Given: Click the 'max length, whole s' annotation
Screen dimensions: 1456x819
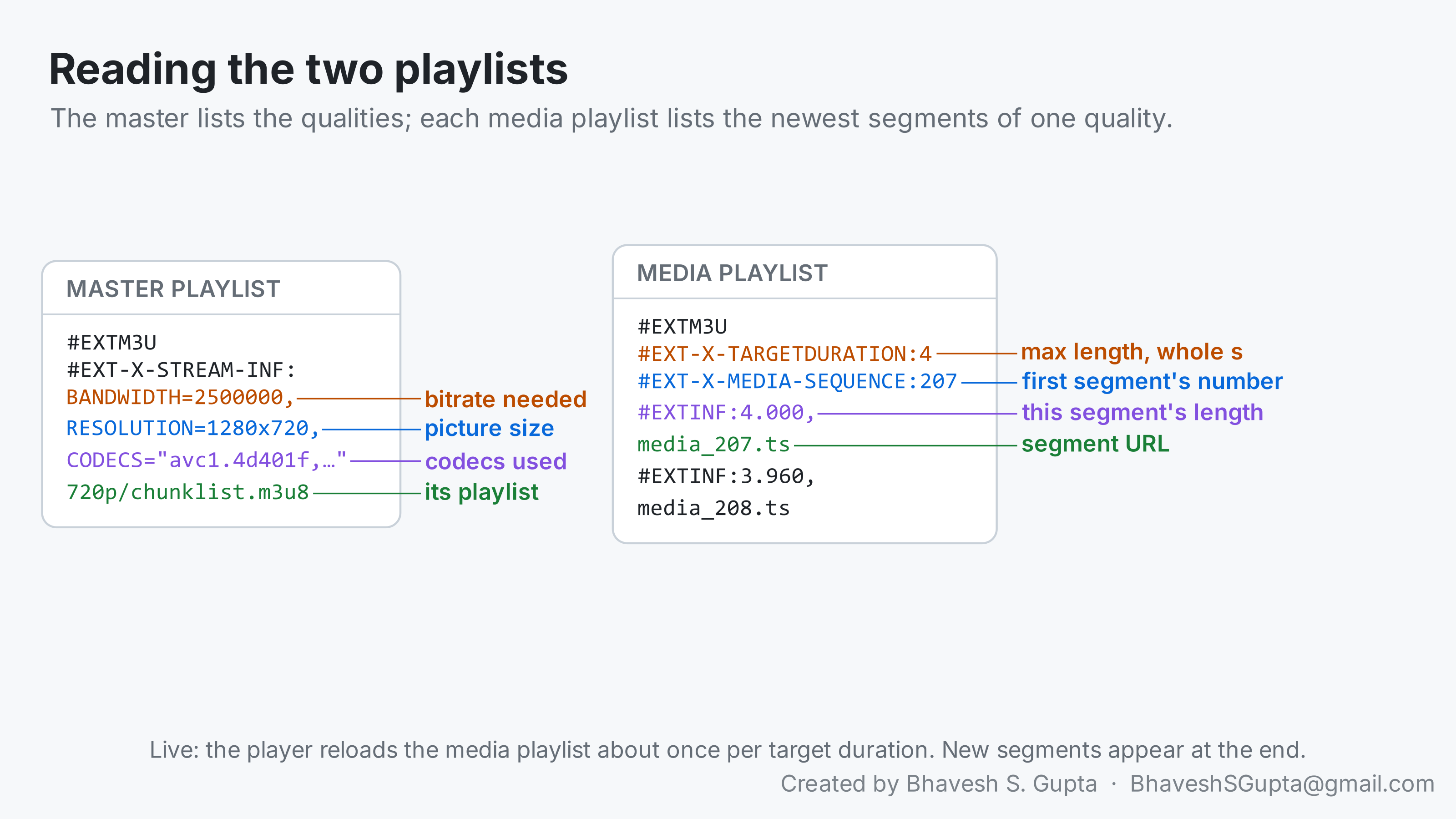Looking at the screenshot, I should [x=1132, y=352].
